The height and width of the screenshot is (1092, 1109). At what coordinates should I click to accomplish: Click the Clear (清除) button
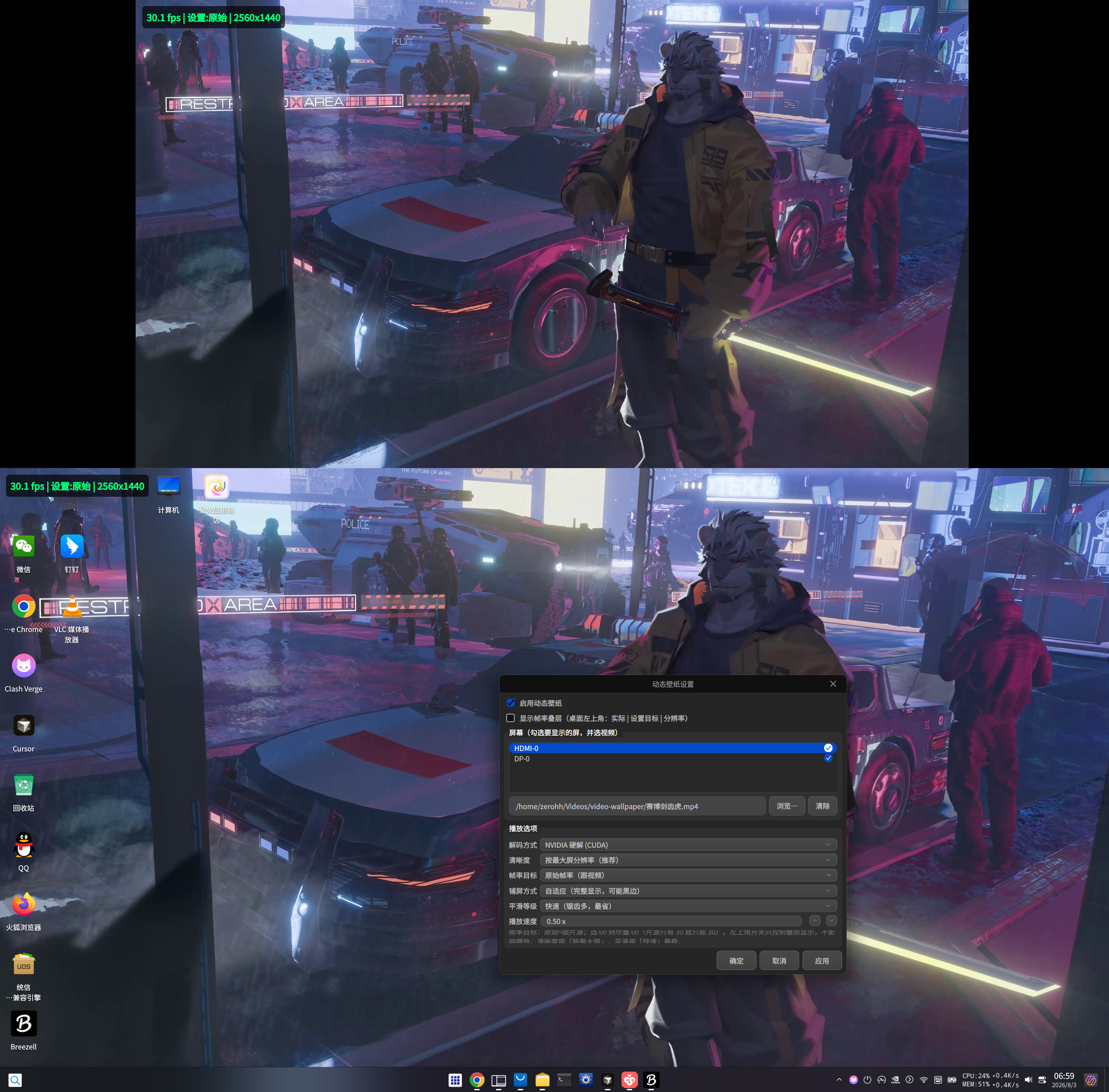point(822,806)
